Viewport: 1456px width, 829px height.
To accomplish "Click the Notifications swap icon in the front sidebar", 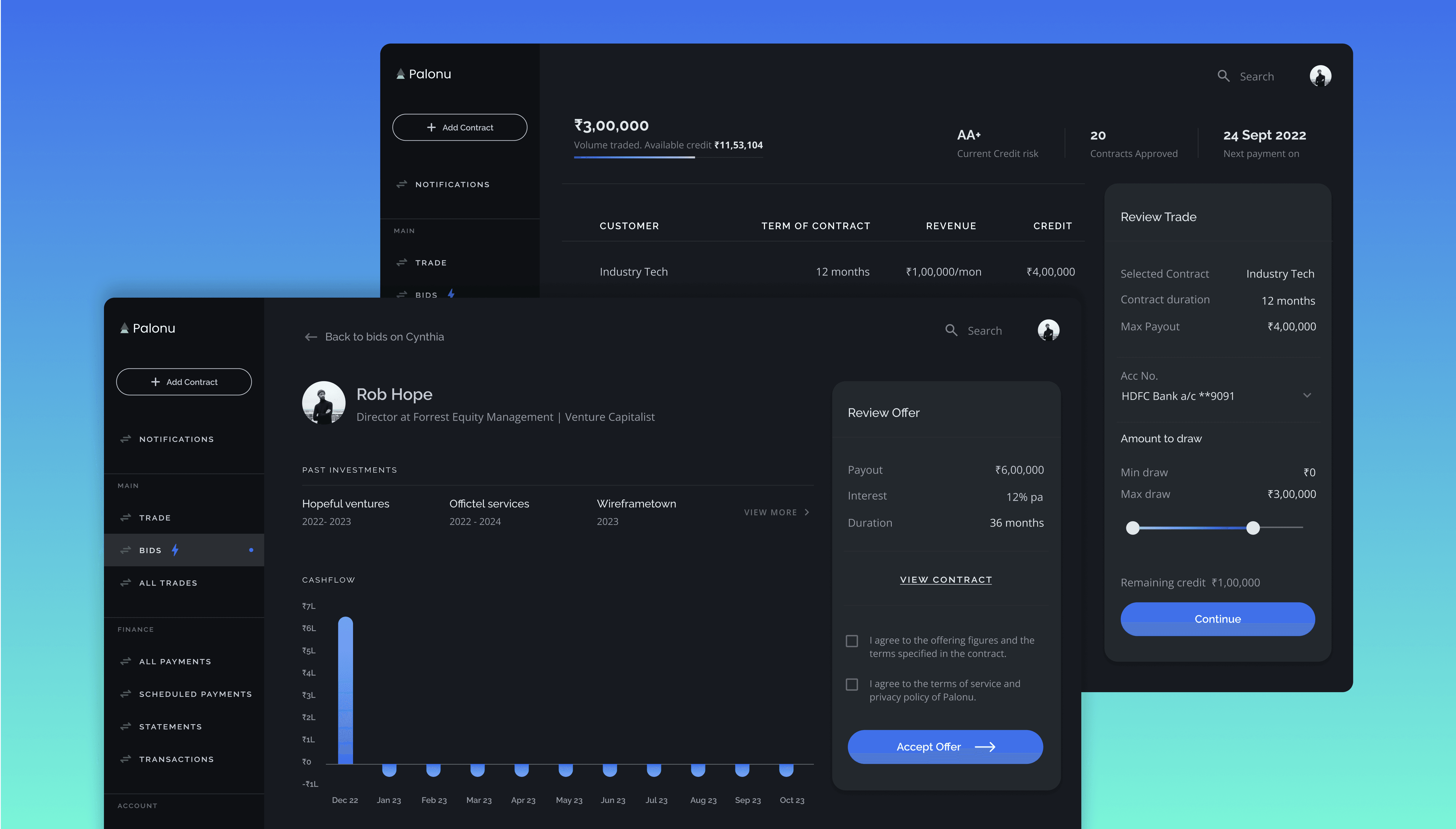I will pos(126,439).
